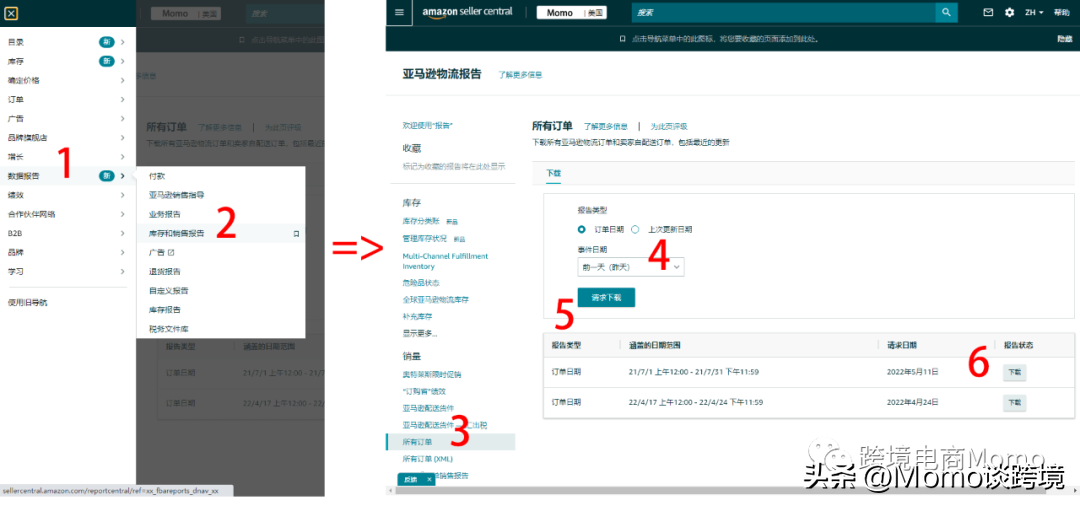Screen dimensions: 1080x506
Task: Open the 事件日期 dropdown 前一天(昨天)
Action: coord(630,266)
